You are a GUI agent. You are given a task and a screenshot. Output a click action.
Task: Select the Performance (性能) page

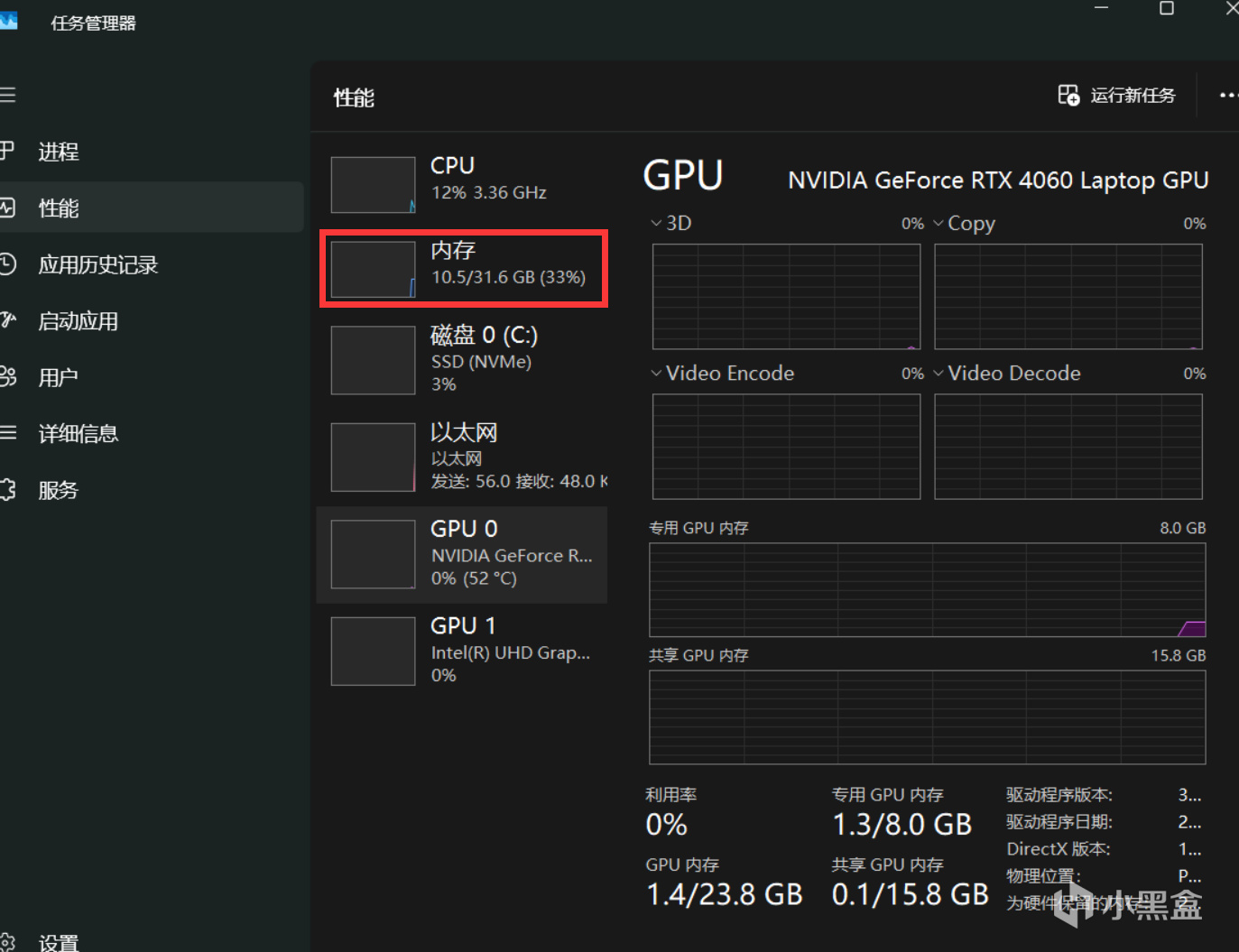(x=152, y=208)
